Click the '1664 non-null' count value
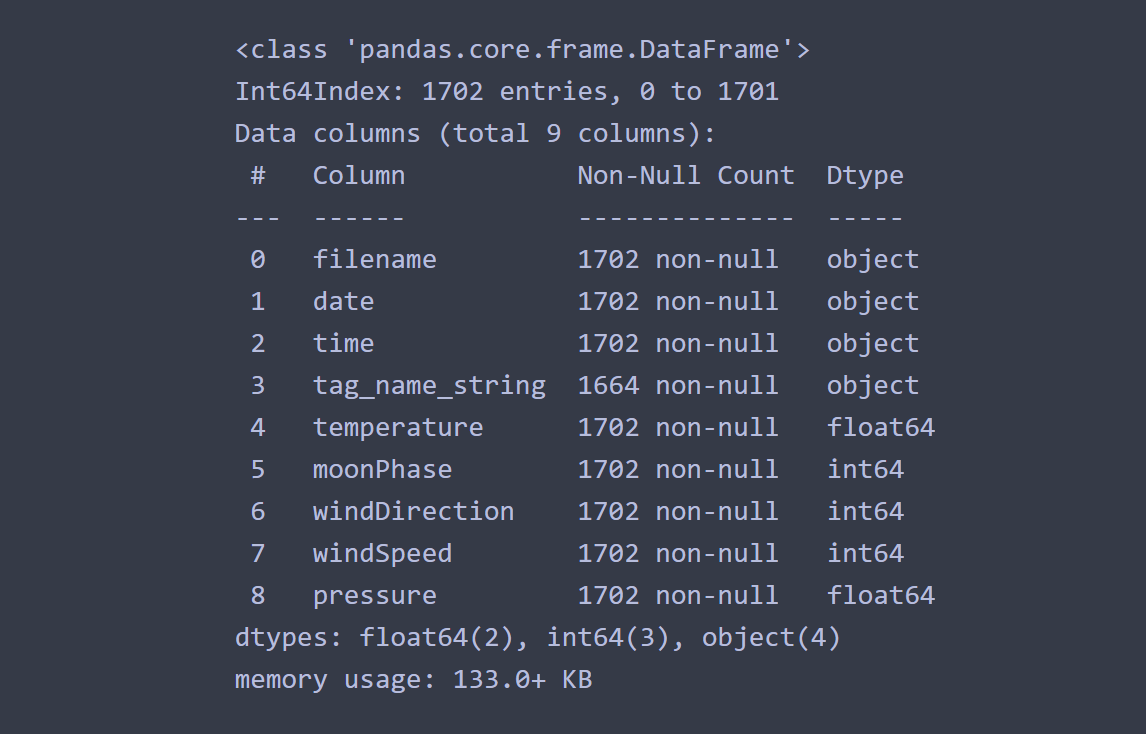Viewport: 1146px width, 734px height. coord(678,386)
